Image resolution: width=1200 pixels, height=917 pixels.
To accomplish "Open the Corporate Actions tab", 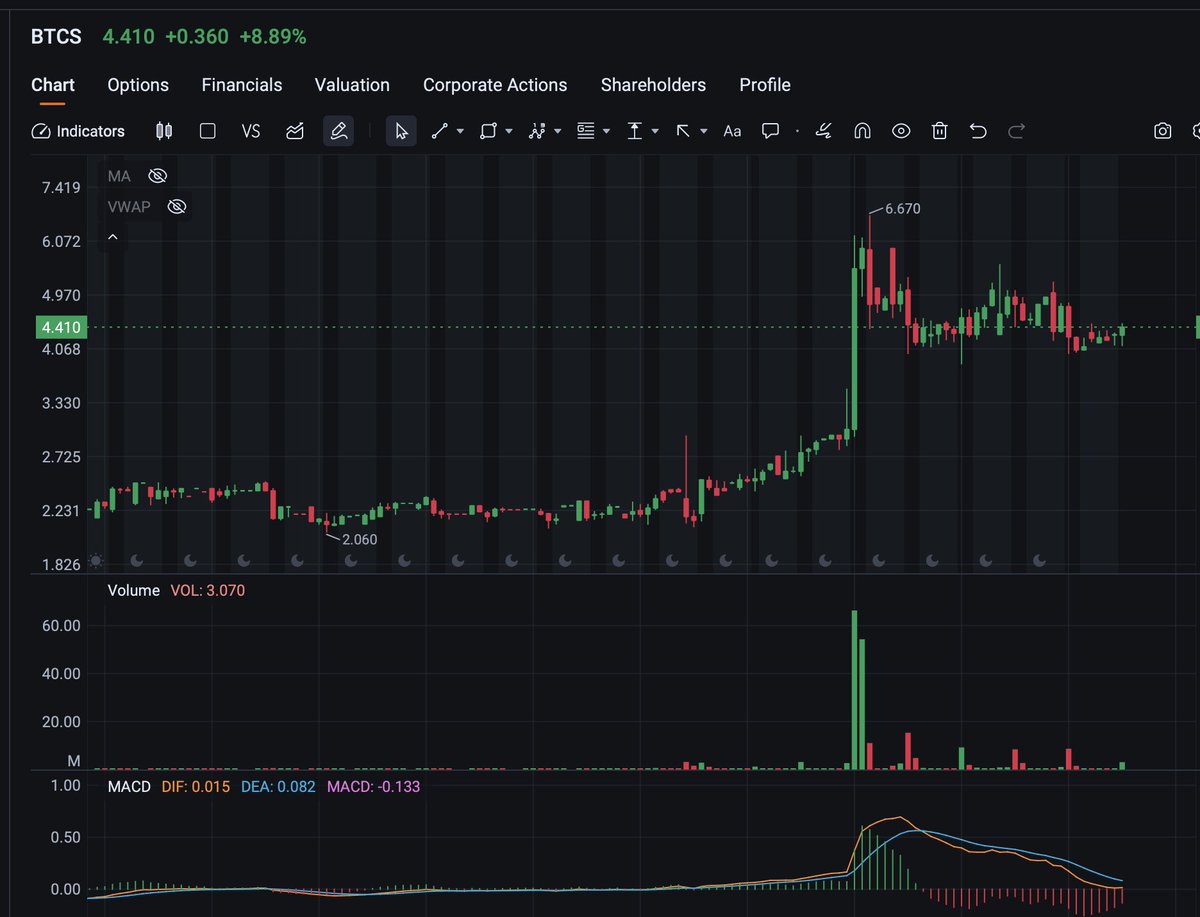I will point(495,85).
